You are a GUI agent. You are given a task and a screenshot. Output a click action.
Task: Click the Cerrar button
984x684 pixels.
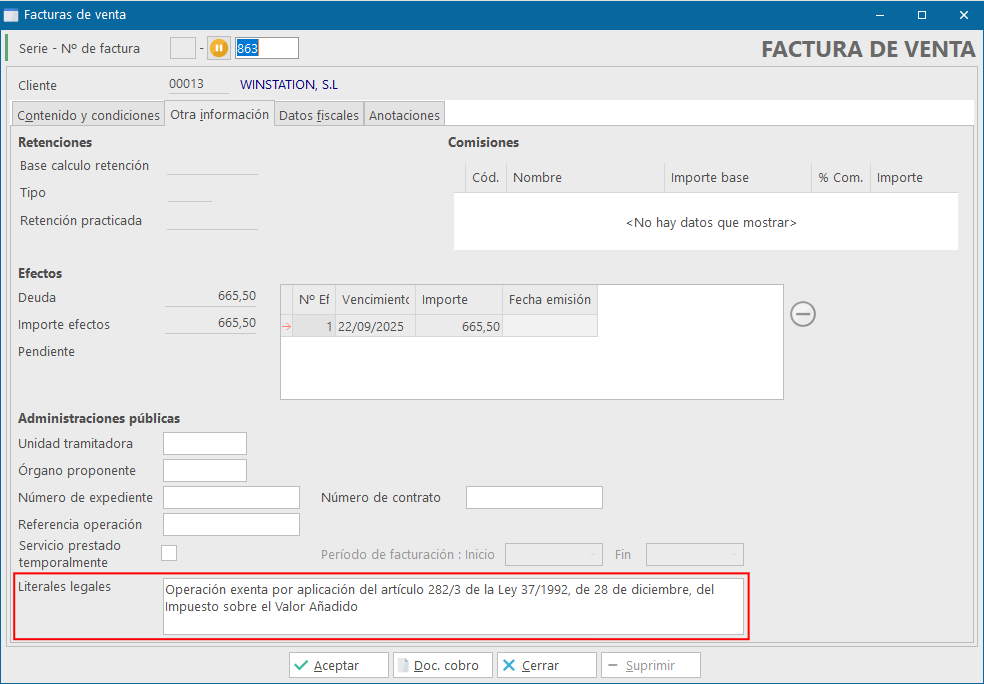pyautogui.click(x=546, y=665)
